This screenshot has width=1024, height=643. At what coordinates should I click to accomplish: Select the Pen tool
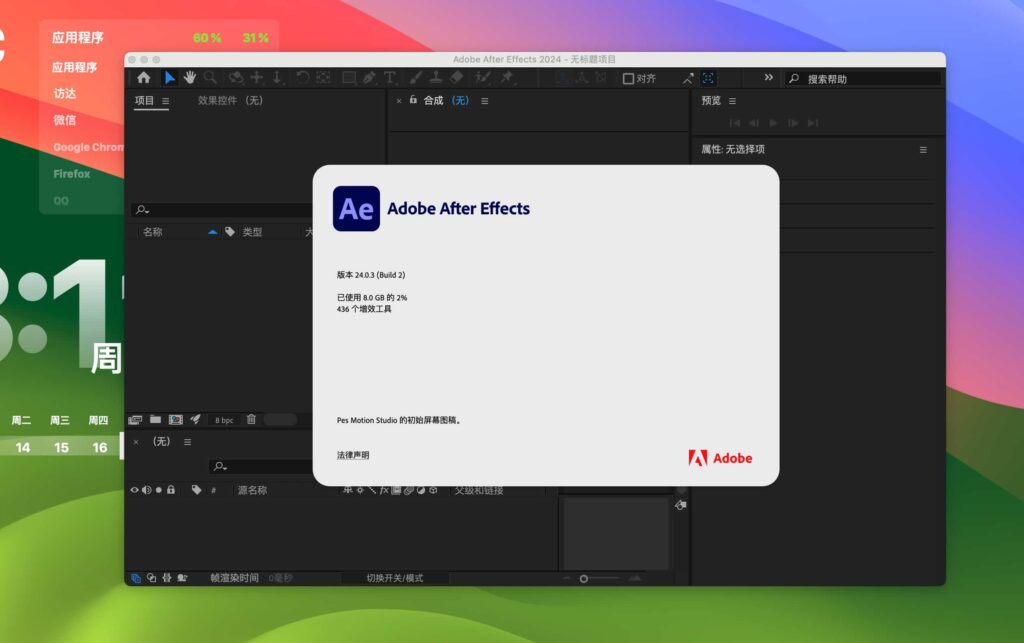coord(369,78)
